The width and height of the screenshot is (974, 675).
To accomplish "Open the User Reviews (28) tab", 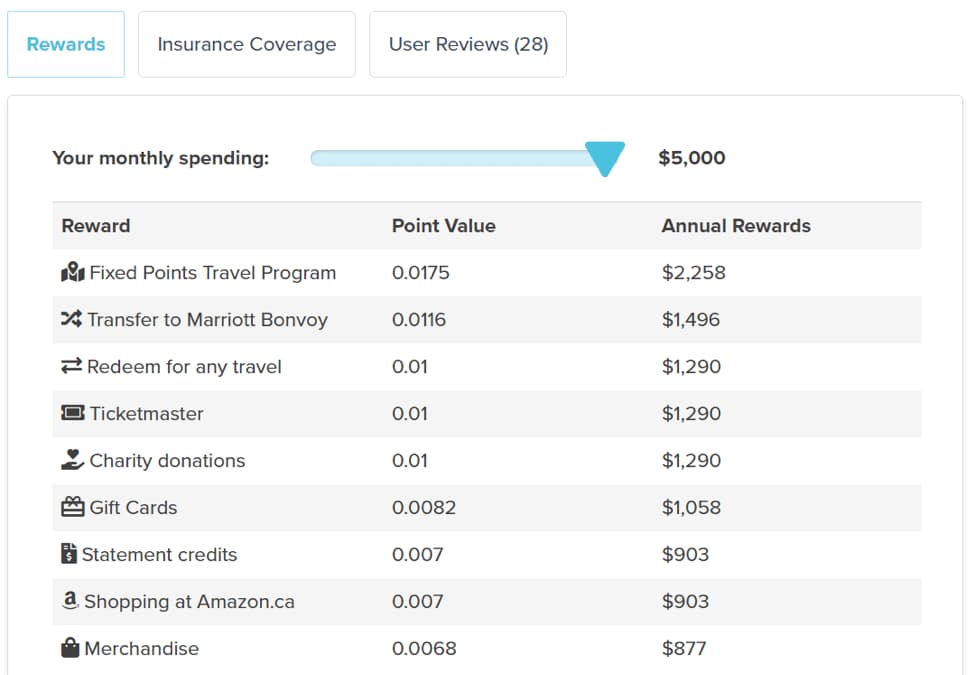I will (x=468, y=44).
